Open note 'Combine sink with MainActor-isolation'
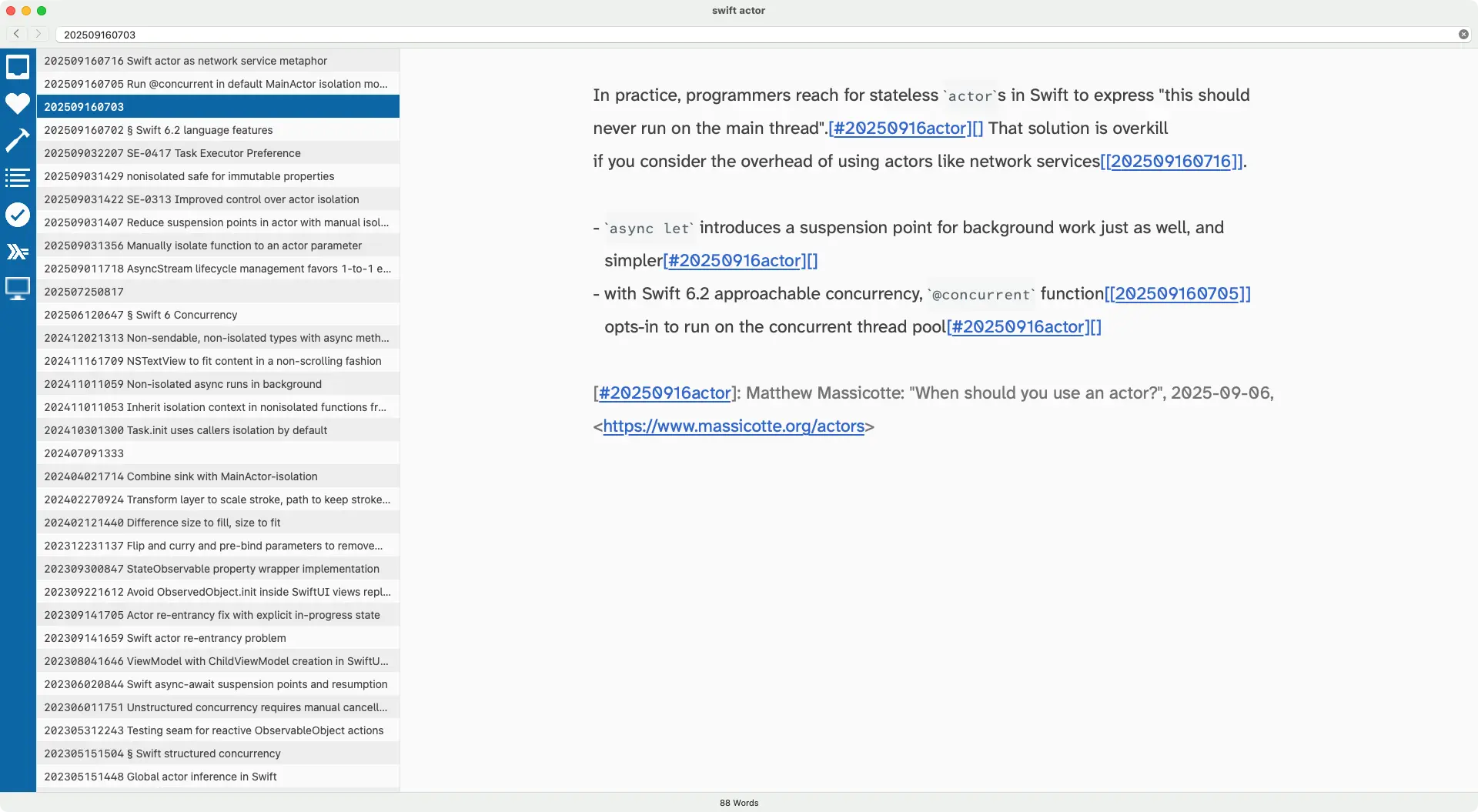This screenshot has width=1478, height=812. [x=218, y=476]
